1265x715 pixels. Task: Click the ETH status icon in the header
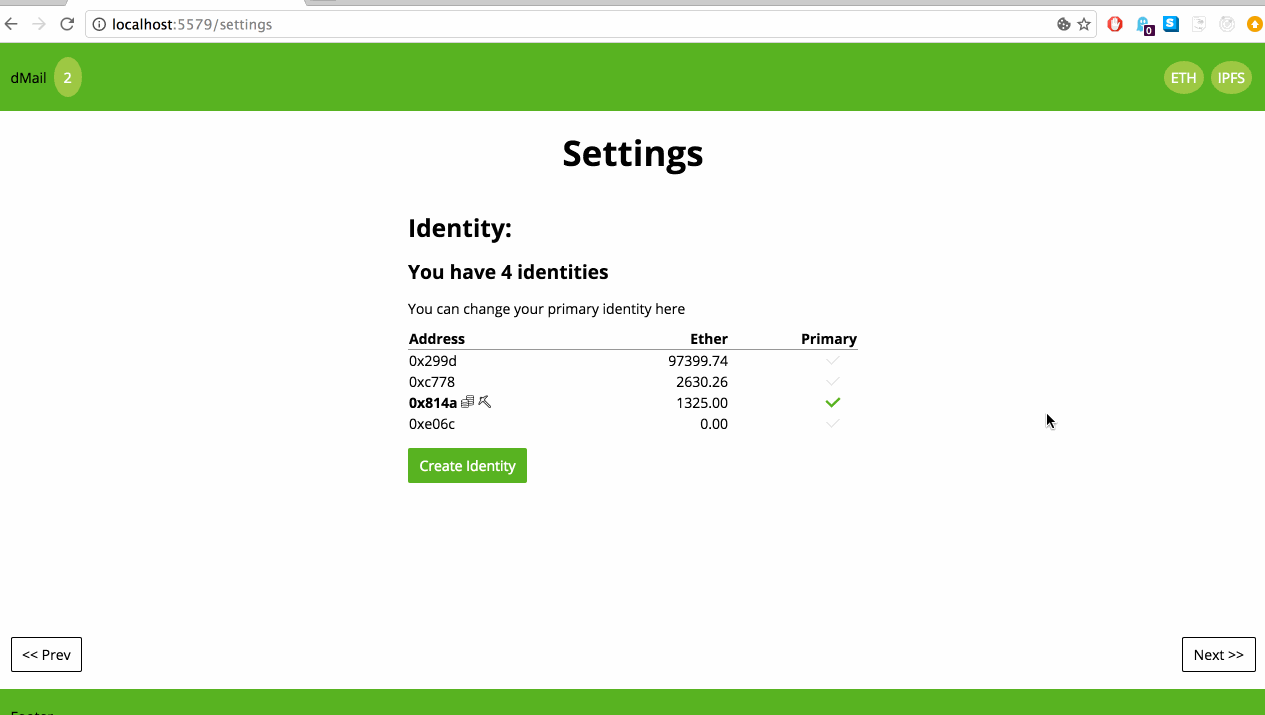pyautogui.click(x=1183, y=77)
